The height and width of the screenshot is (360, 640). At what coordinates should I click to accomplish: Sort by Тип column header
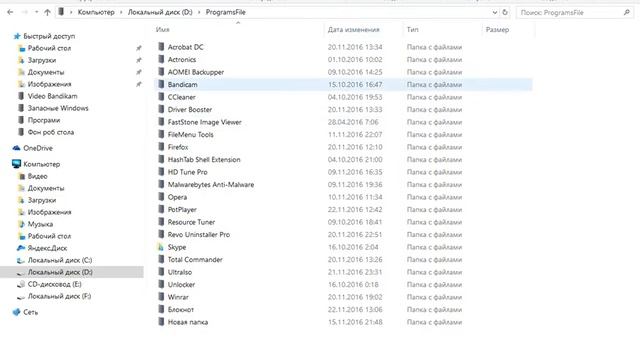coord(412,29)
